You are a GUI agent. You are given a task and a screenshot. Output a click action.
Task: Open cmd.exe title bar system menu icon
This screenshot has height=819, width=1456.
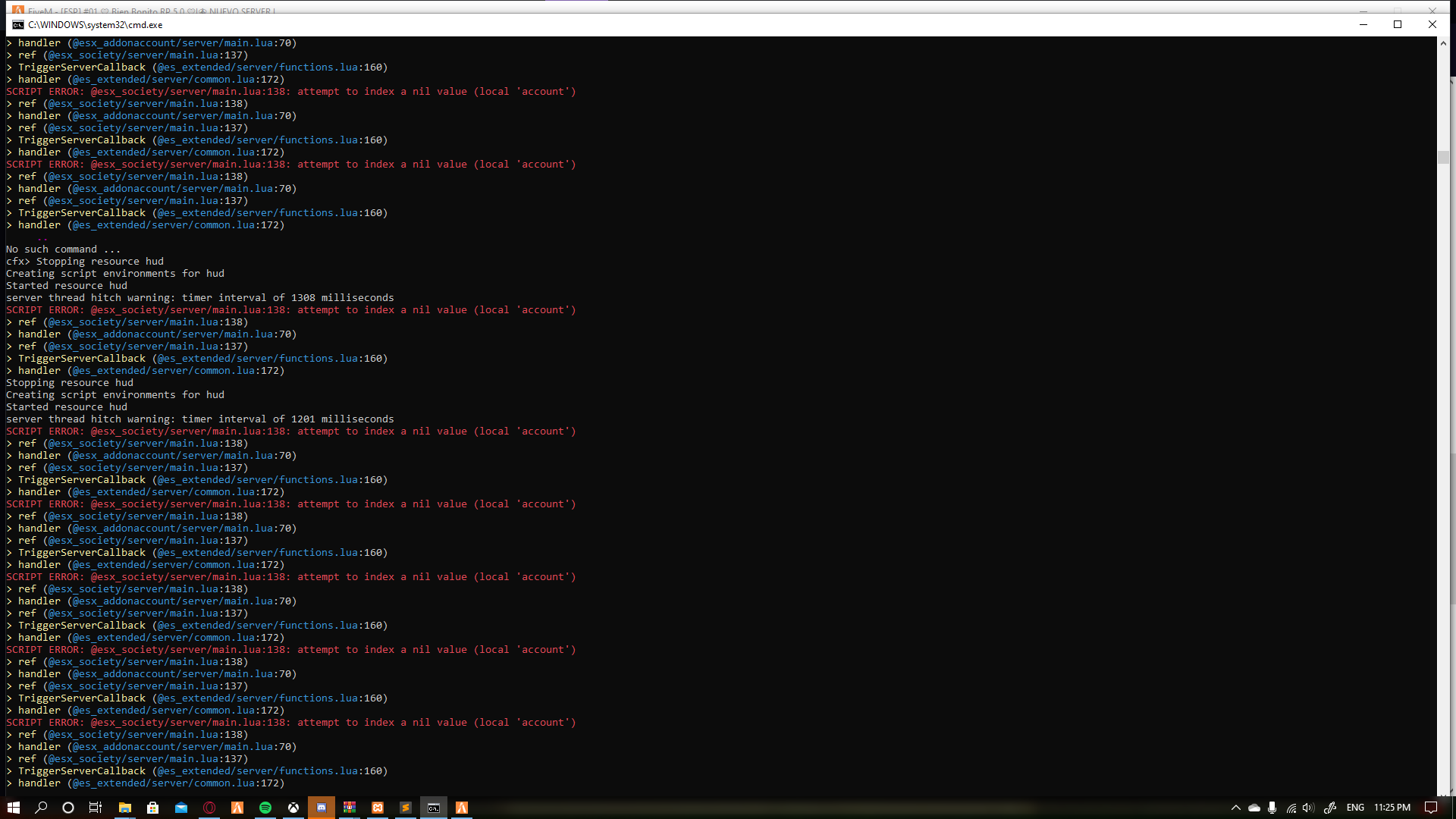point(17,24)
